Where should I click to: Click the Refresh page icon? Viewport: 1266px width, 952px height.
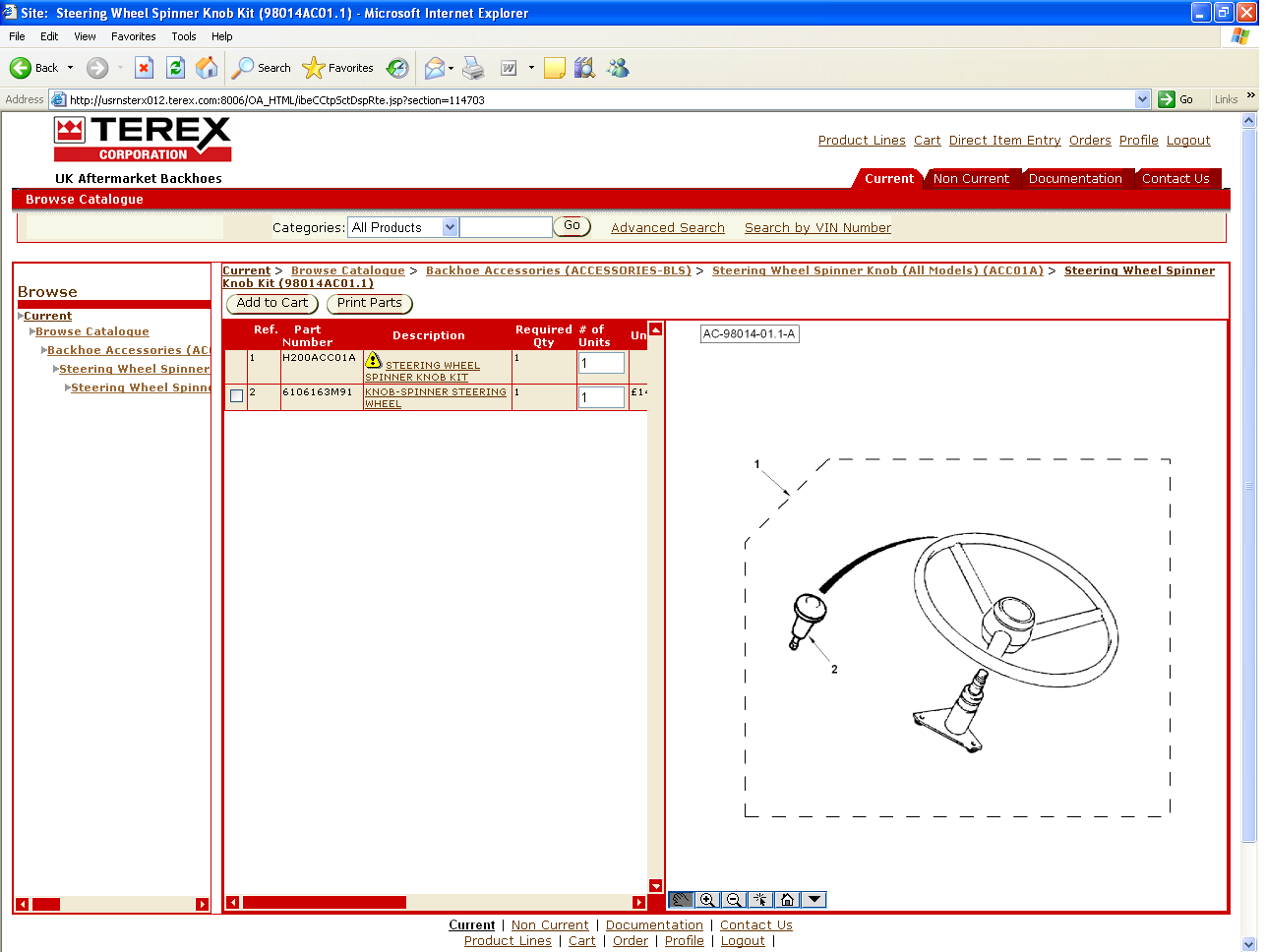click(x=175, y=68)
